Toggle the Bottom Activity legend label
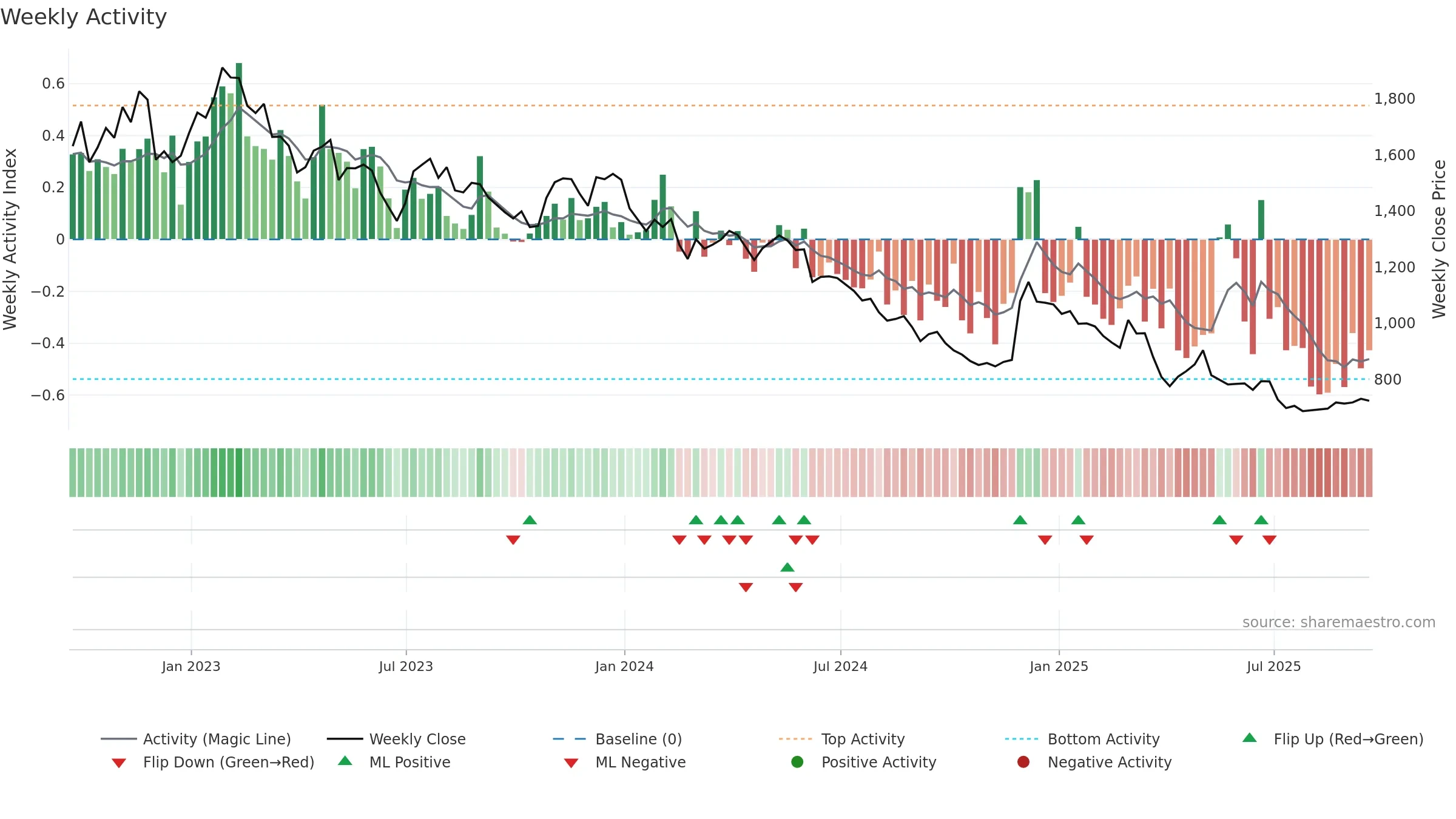The image size is (1456, 819). [1104, 739]
